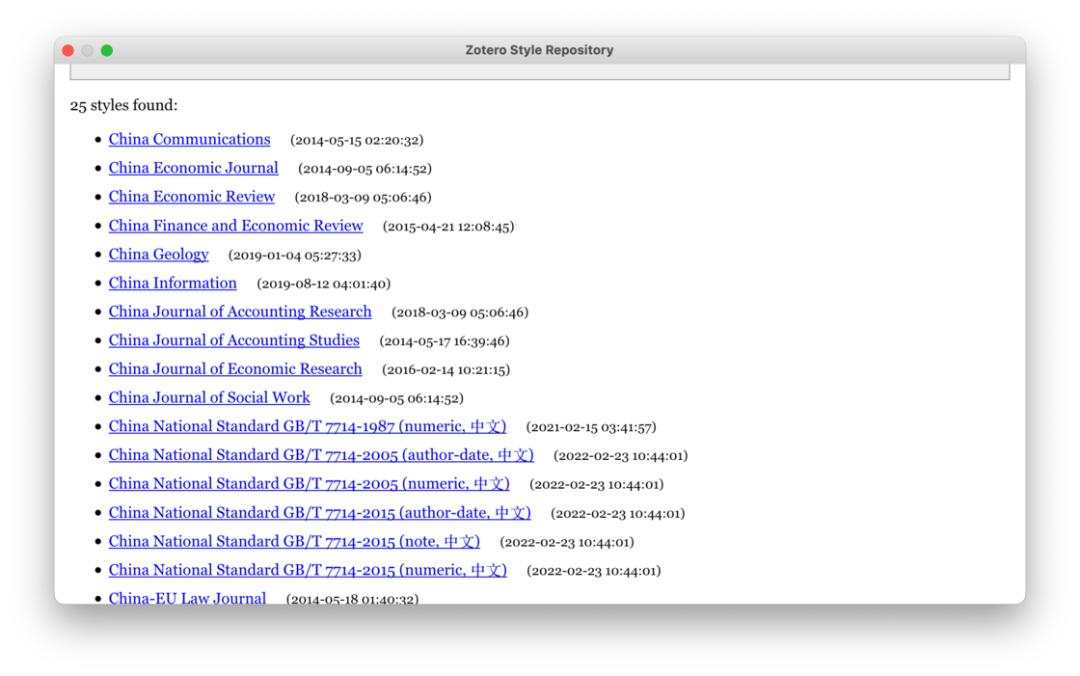Screen dimensions: 1080x676
Task: Select China Journal of Economic Research
Action: coord(235,369)
